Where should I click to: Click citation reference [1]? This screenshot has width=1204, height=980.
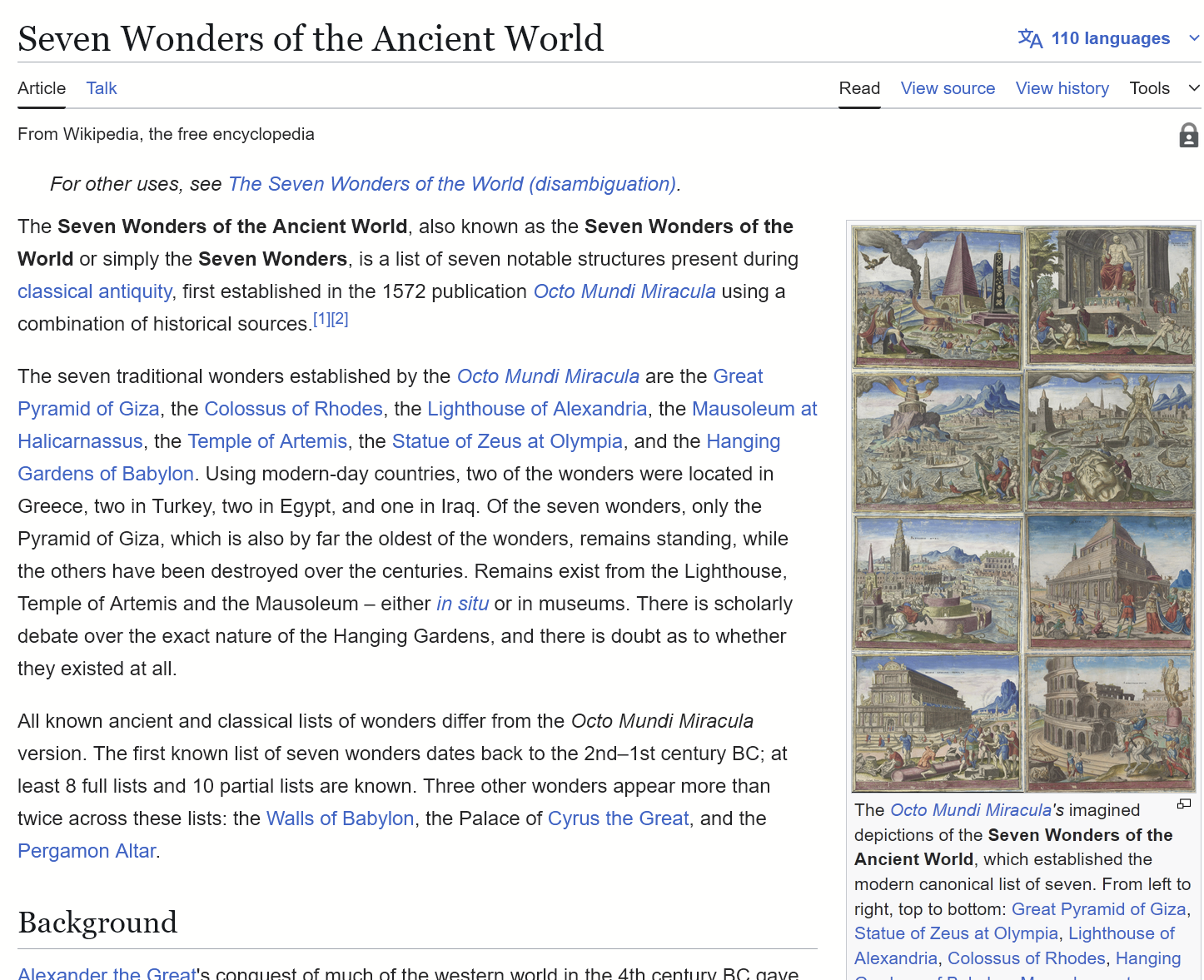pyautogui.click(x=321, y=319)
